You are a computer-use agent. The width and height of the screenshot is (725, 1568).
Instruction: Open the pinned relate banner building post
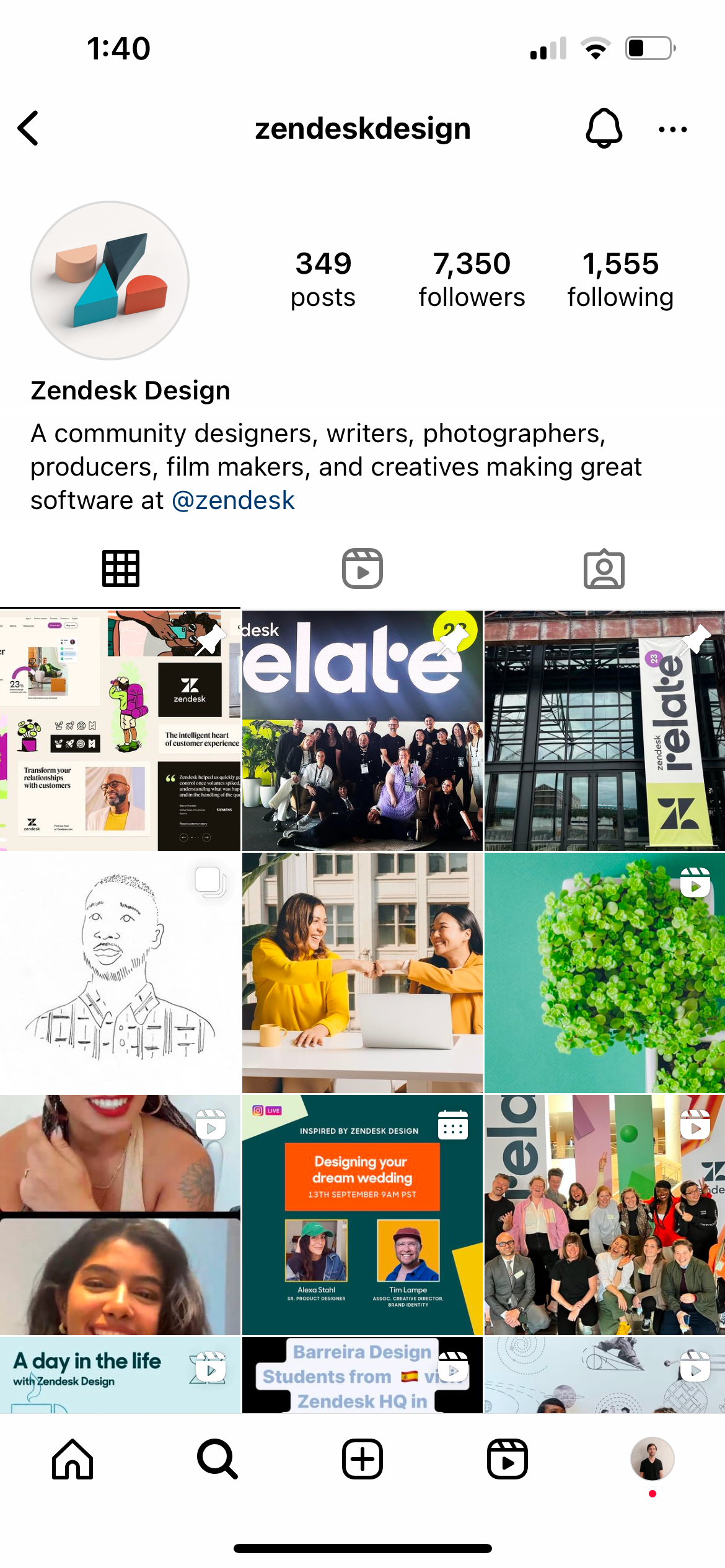click(x=605, y=731)
